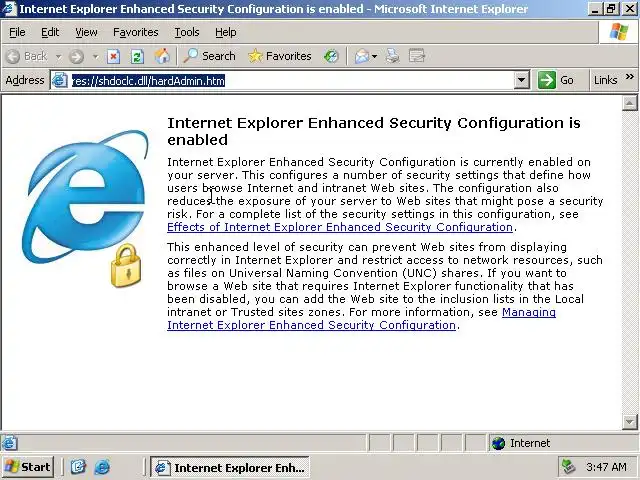Click the network system tray icon
Viewport: 640px width, 480px height.
click(569, 467)
